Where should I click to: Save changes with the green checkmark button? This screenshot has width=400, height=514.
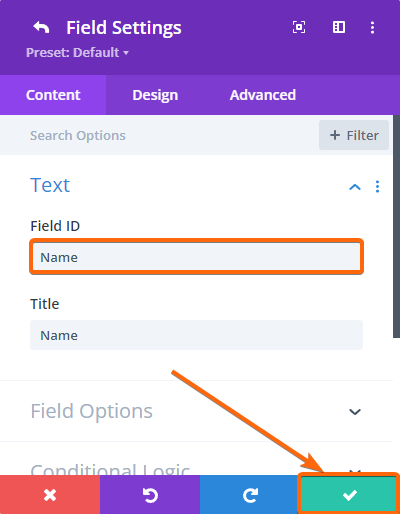[x=349, y=495]
